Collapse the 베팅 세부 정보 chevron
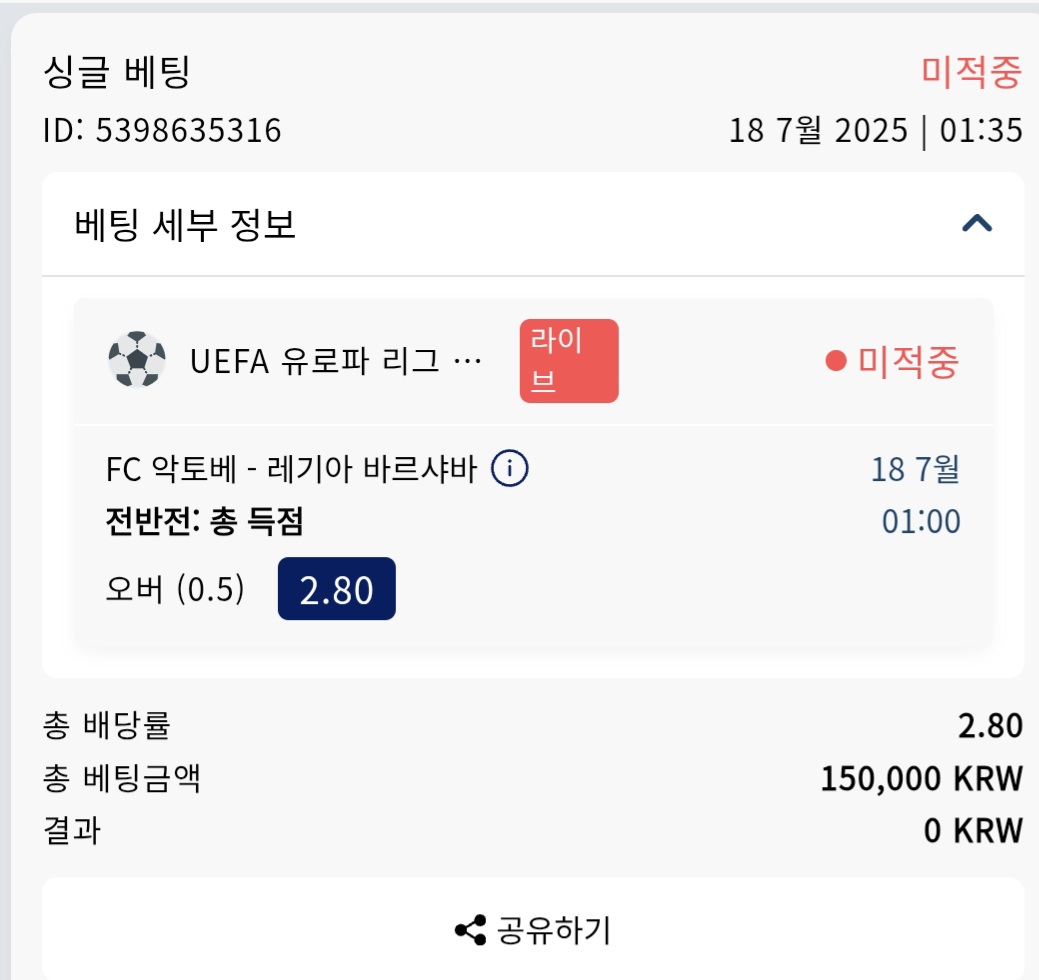Image resolution: width=1039 pixels, height=980 pixels. (x=977, y=224)
